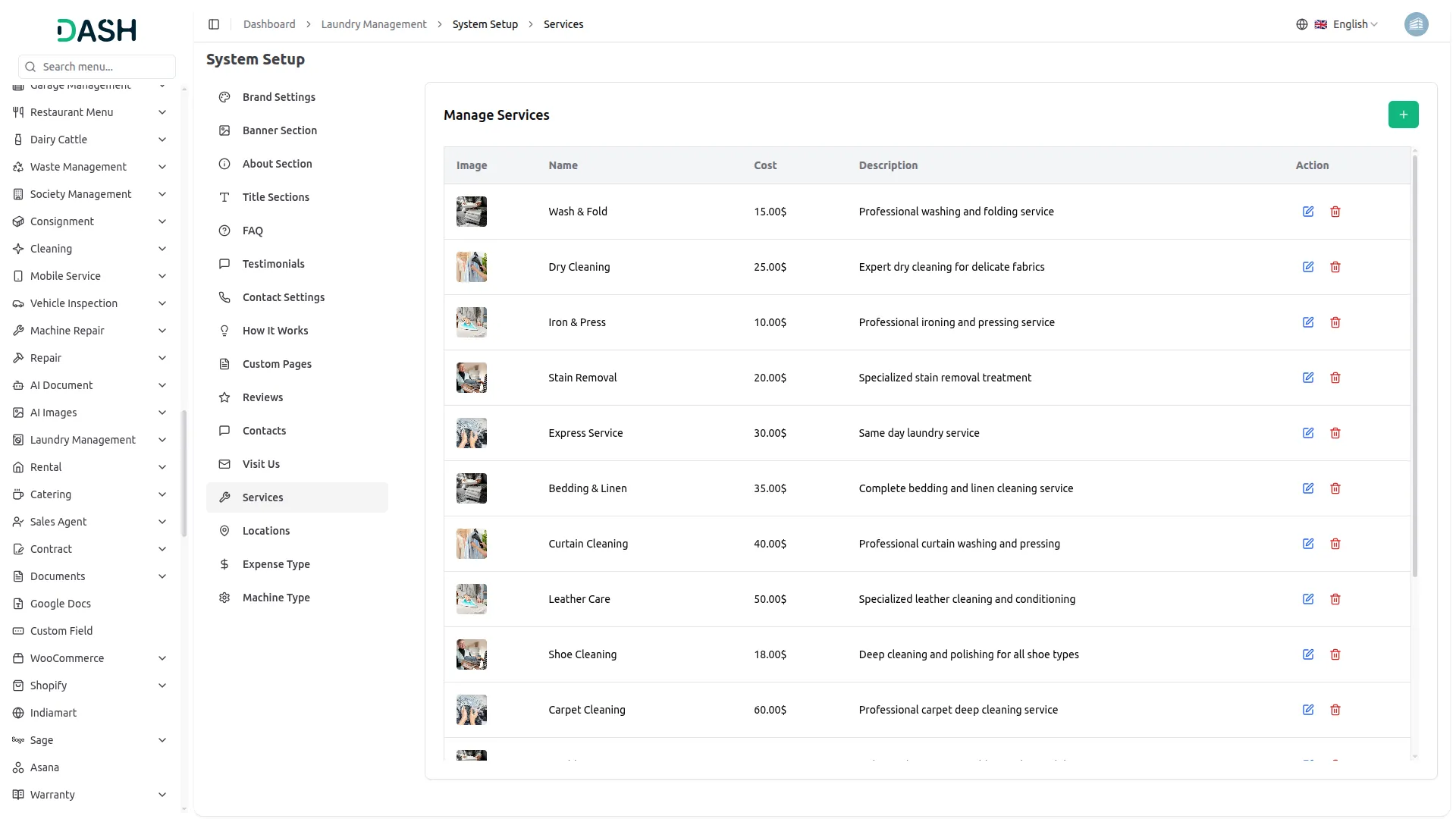Focus the Search menu input field
This screenshot has height=819, width=1456.
(x=97, y=67)
